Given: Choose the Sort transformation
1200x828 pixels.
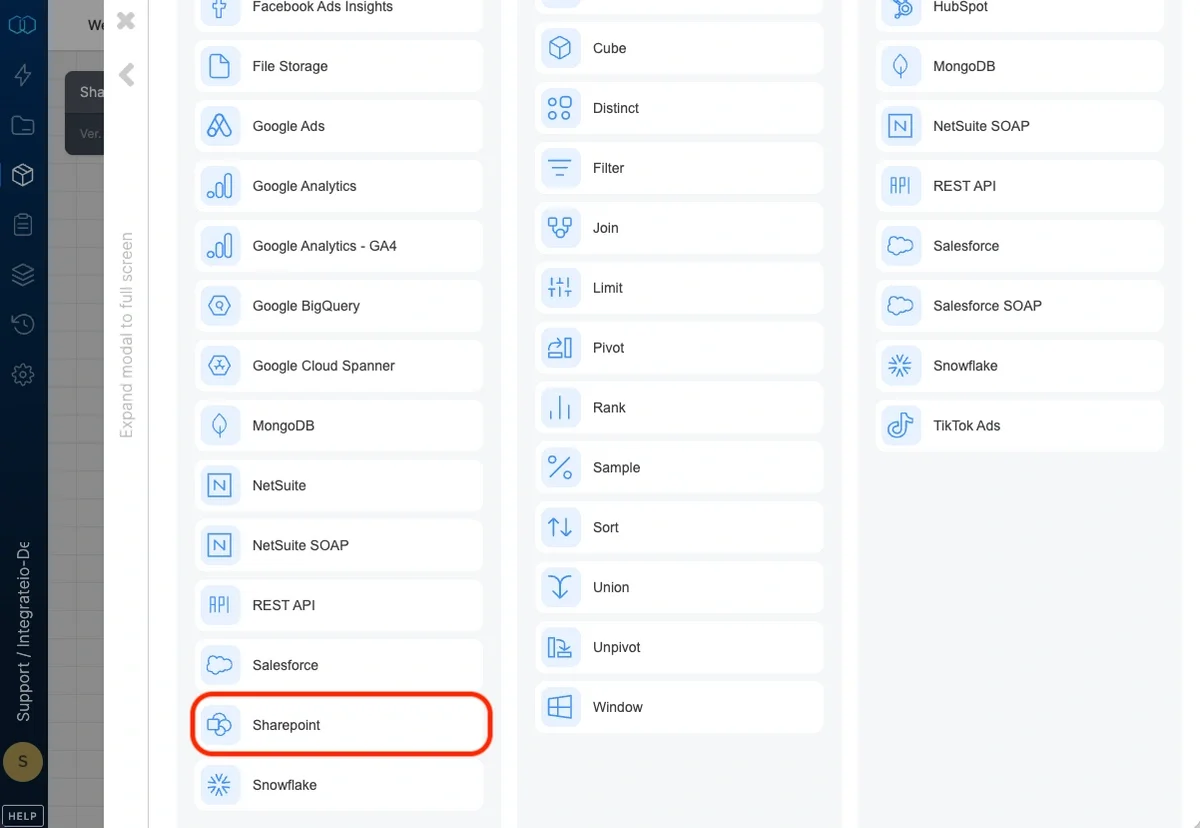Looking at the screenshot, I should point(679,528).
